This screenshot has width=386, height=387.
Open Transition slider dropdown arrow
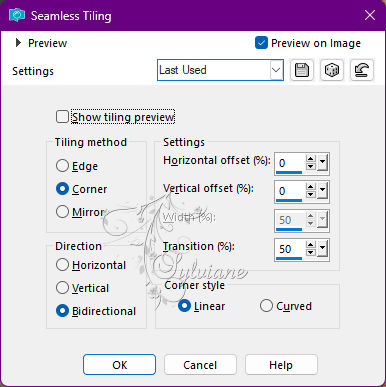tap(322, 248)
